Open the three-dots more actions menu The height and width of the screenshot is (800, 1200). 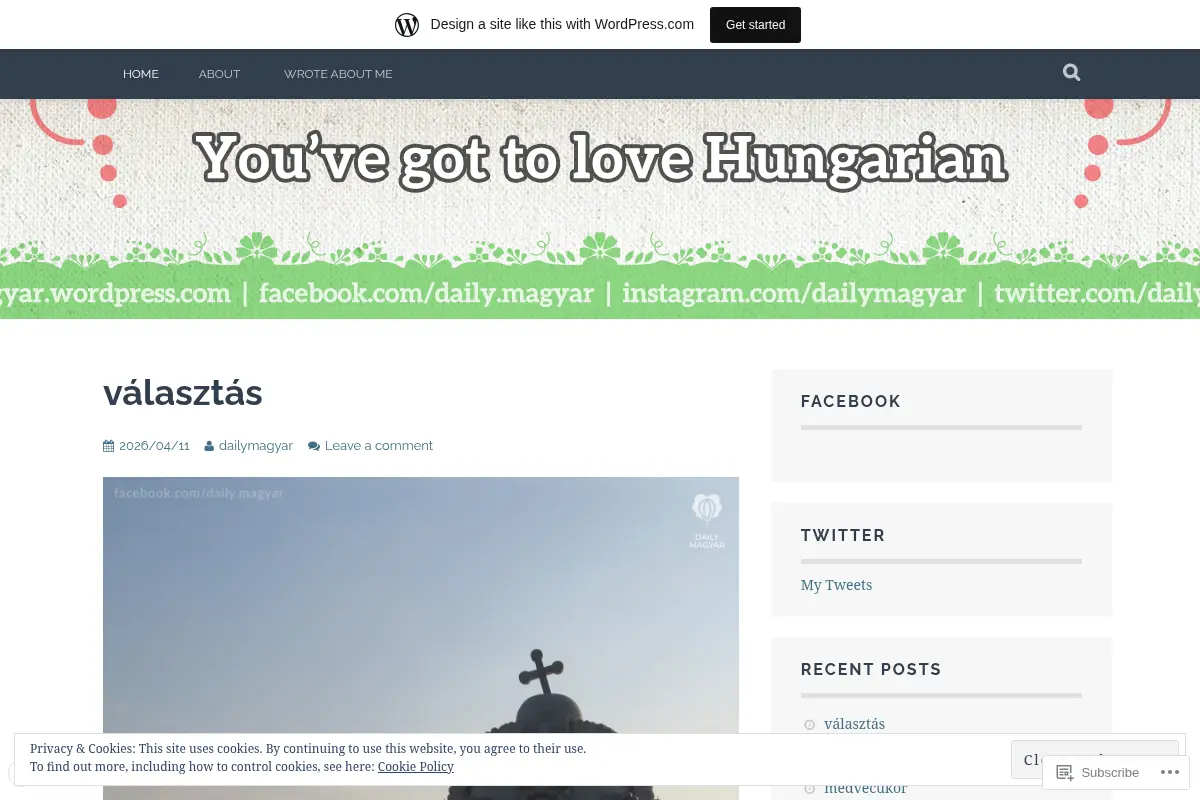tap(1169, 772)
